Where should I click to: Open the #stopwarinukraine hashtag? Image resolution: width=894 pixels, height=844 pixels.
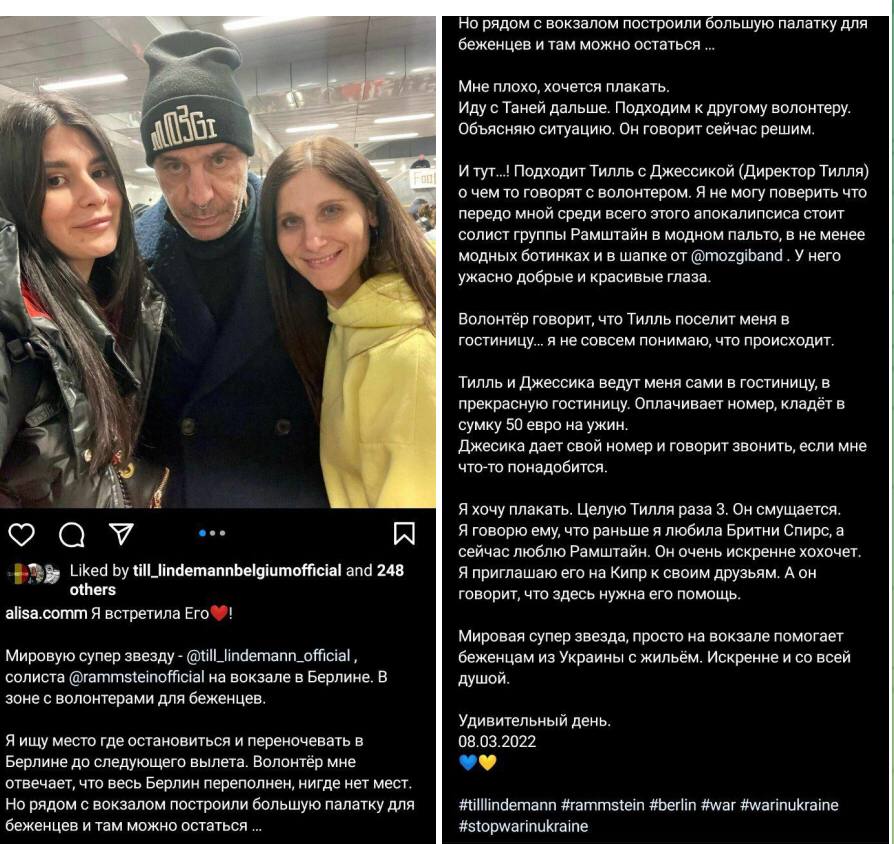[x=523, y=826]
